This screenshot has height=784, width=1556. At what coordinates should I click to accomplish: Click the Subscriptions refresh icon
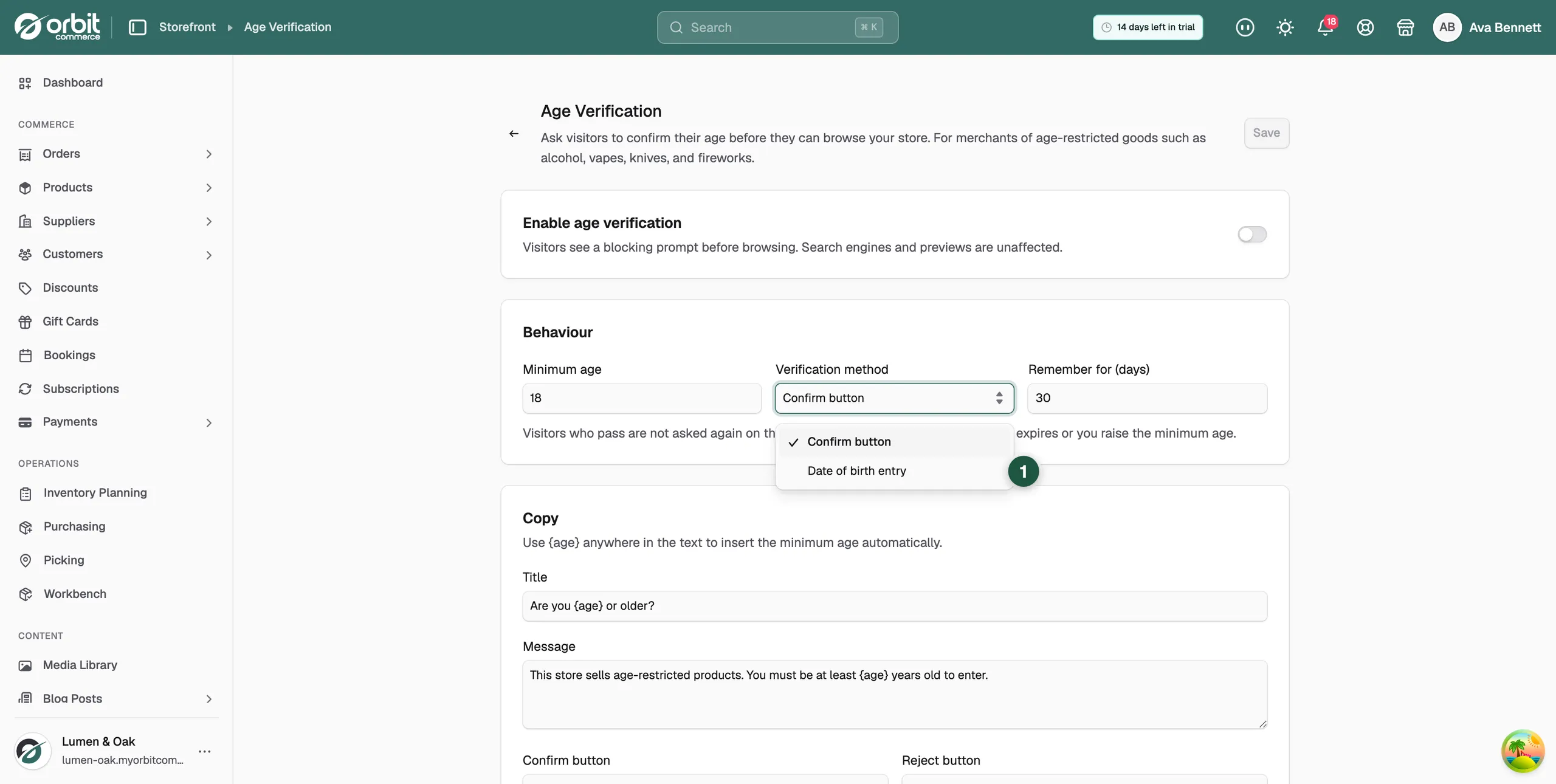click(25, 389)
